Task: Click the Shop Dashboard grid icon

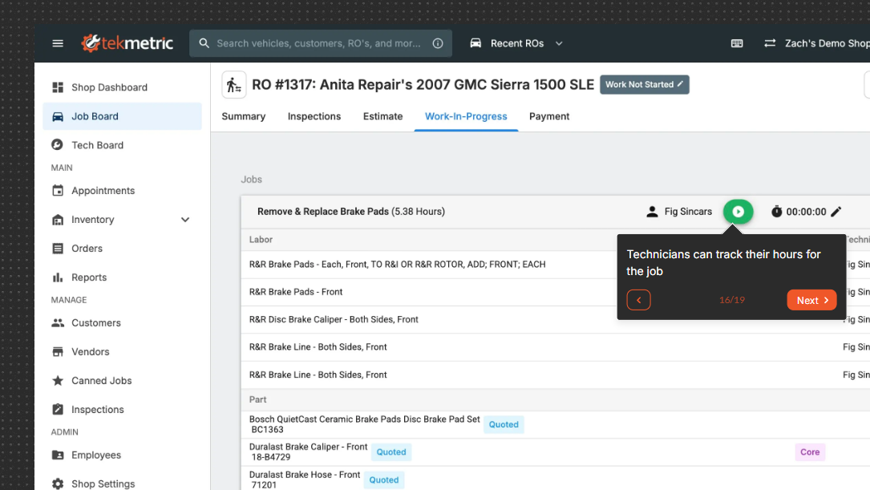Action: [58, 87]
